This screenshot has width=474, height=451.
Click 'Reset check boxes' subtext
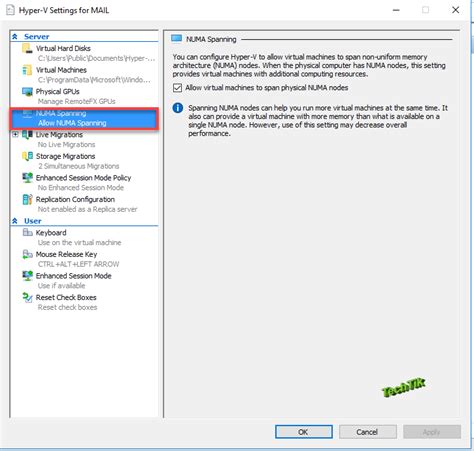pyautogui.click(x=67, y=307)
